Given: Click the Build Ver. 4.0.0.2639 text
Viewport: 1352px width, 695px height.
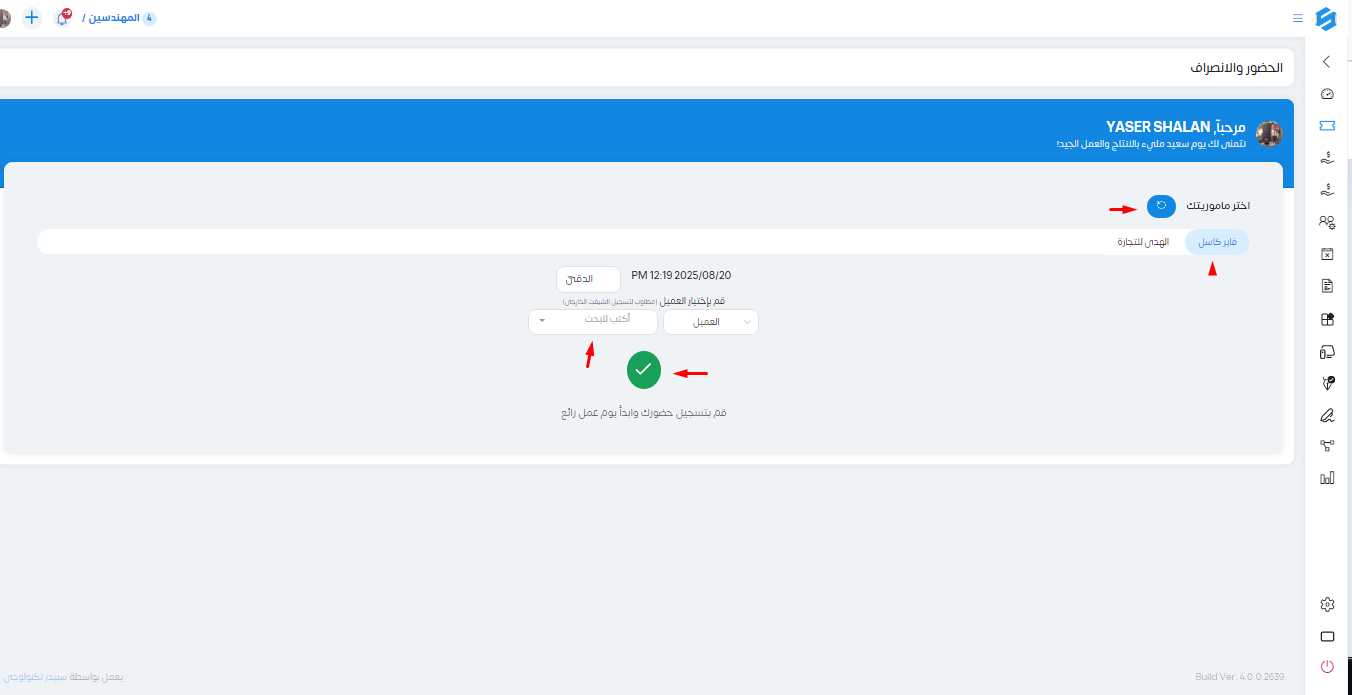Looking at the screenshot, I should pyautogui.click(x=1239, y=677).
